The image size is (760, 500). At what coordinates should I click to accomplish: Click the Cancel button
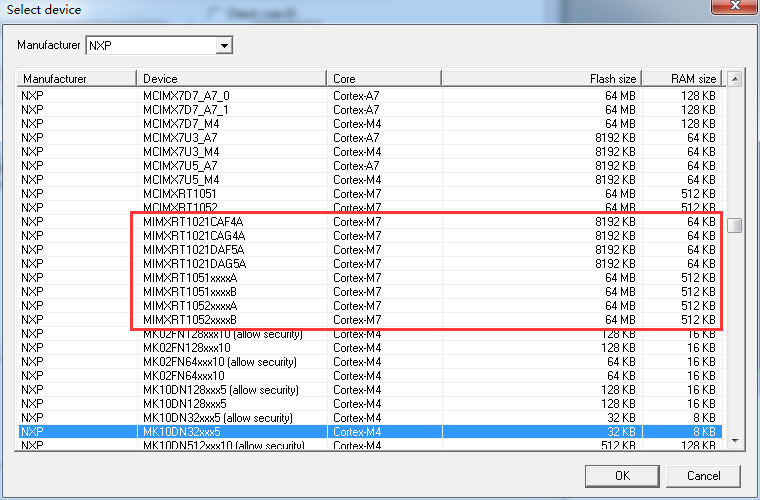(703, 476)
